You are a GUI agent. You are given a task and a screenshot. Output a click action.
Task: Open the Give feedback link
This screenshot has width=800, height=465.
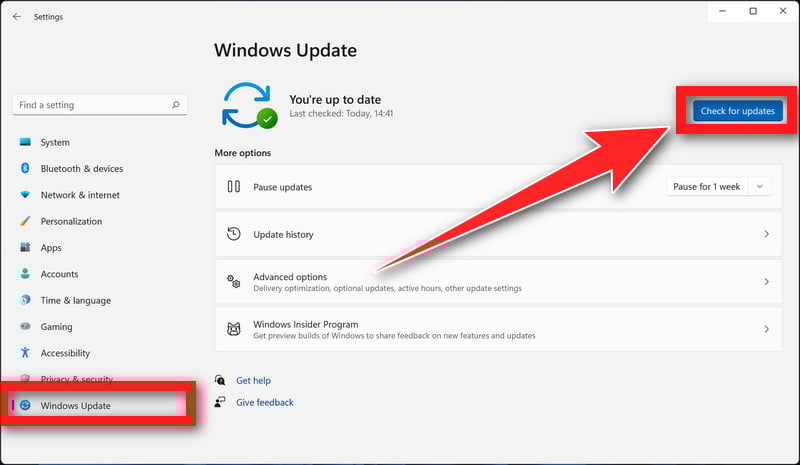click(264, 402)
